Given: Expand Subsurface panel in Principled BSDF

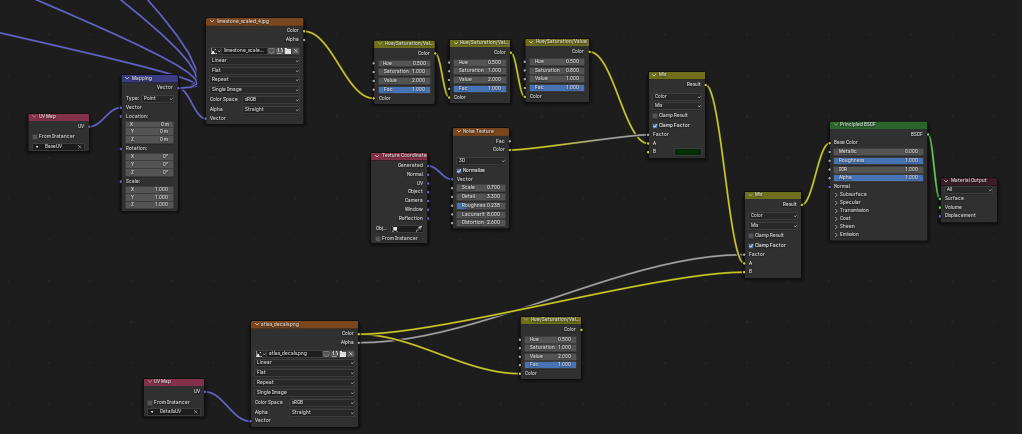Looking at the screenshot, I should [836, 194].
